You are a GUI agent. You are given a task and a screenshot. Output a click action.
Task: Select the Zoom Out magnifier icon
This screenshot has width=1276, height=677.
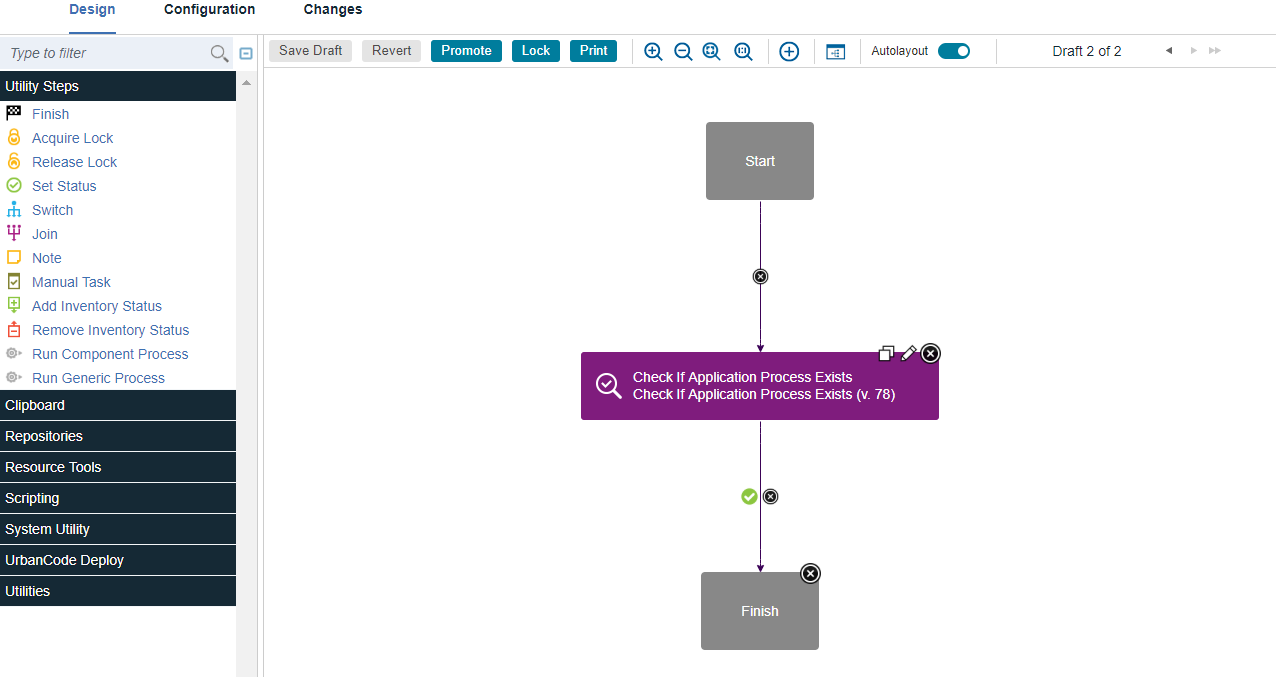(683, 51)
